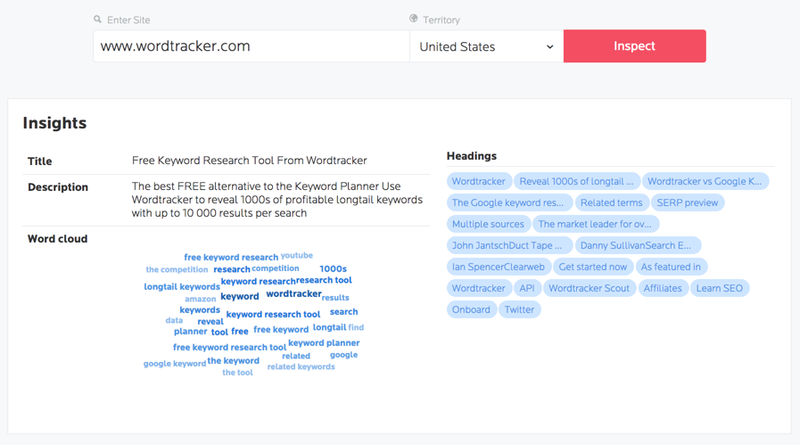Click 'keyword planner' in the word cloud
The height and width of the screenshot is (445, 800).
click(324, 343)
